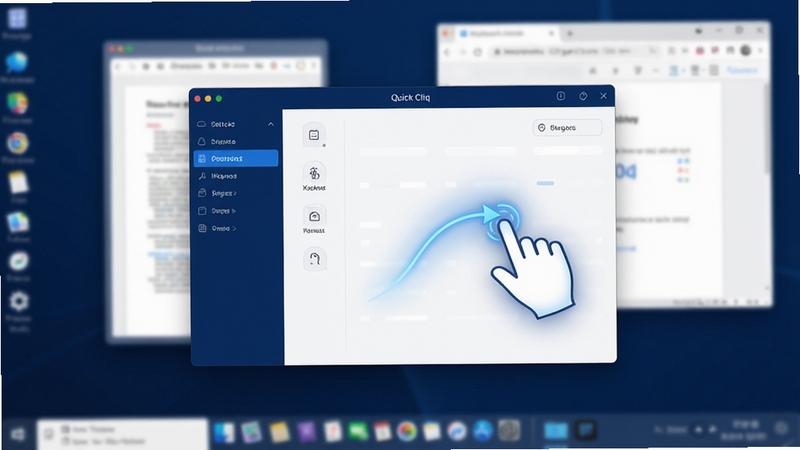Open the green messages icon in the taskbar

358,432
